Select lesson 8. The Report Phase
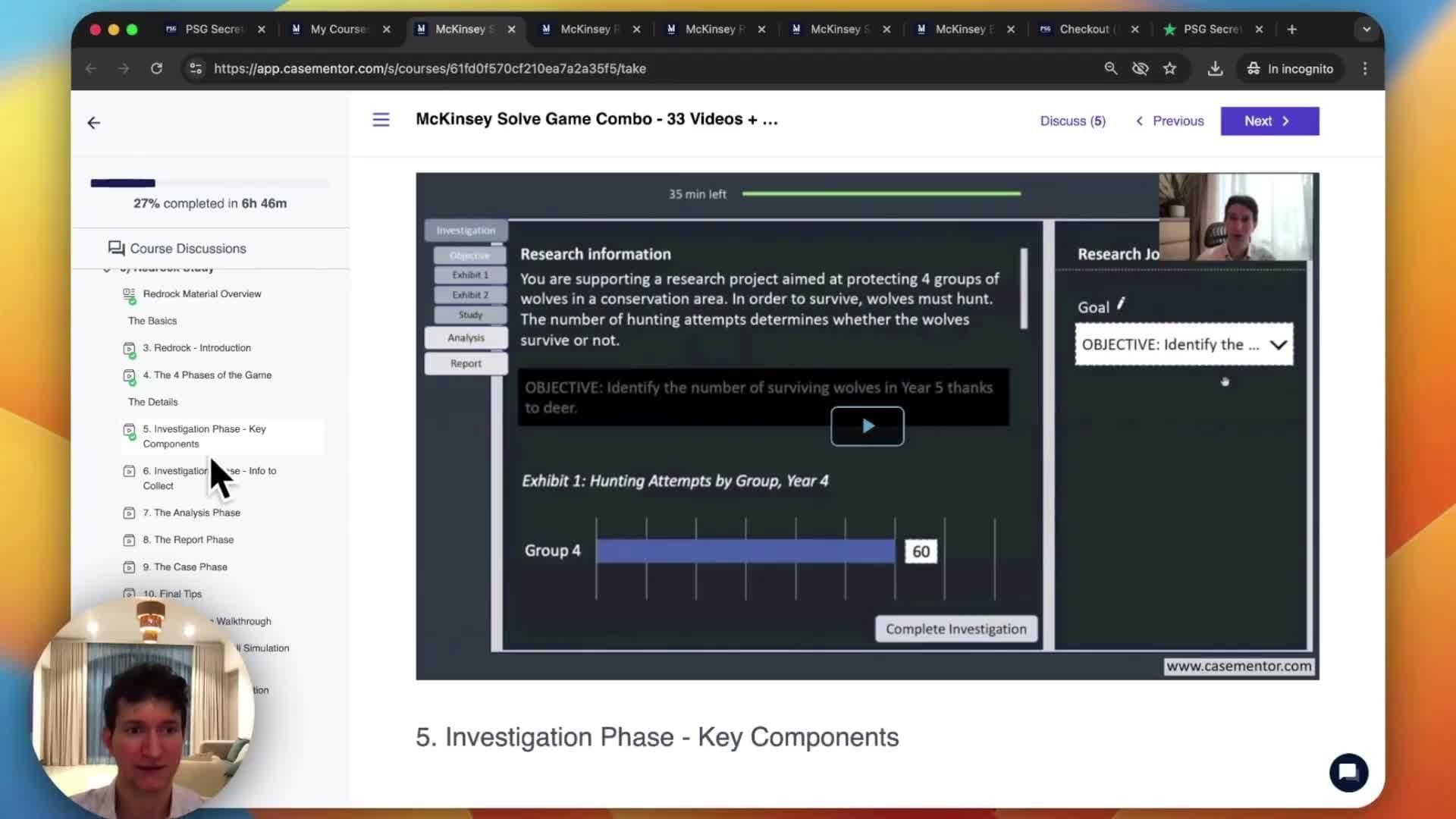This screenshot has height=819, width=1456. coord(188,540)
